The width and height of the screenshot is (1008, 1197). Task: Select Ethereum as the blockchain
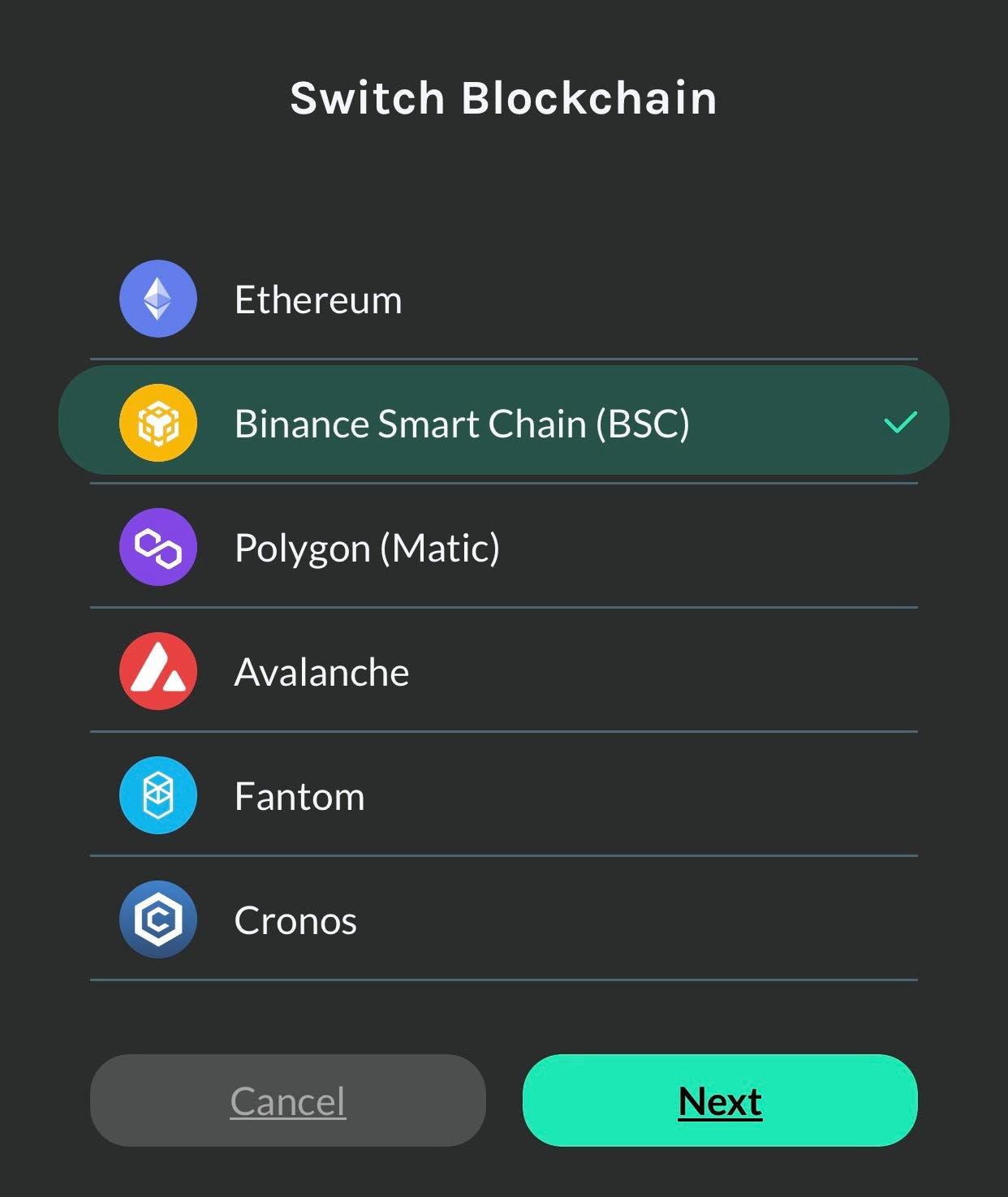(x=503, y=299)
